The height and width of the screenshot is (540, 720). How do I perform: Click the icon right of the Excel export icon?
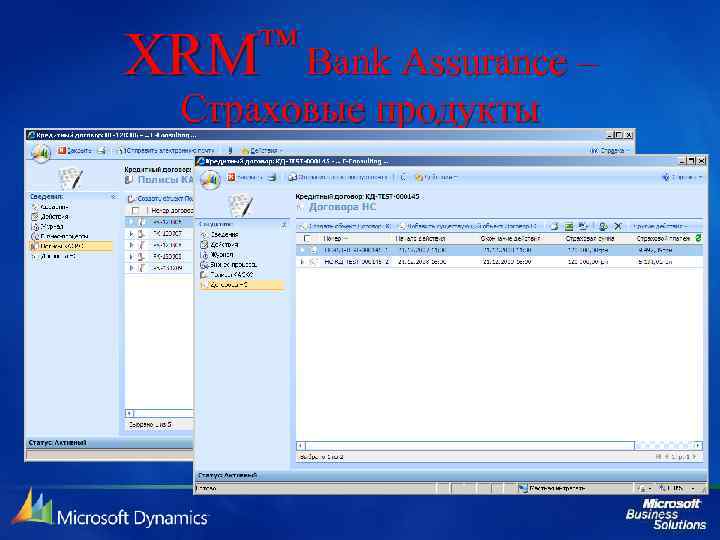click(x=583, y=226)
